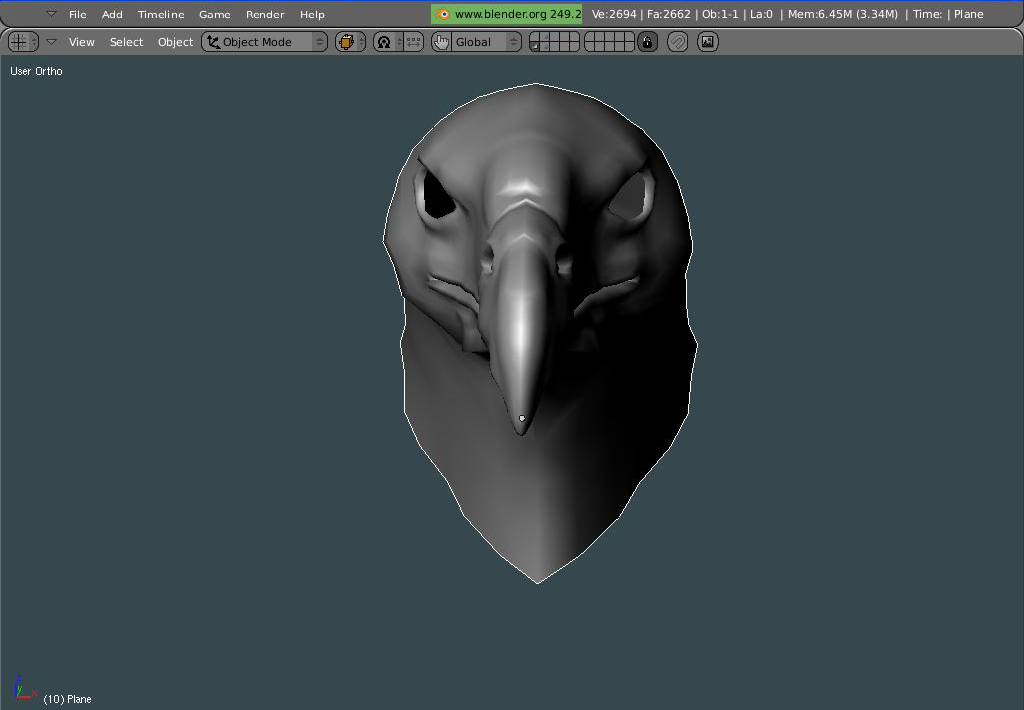Image resolution: width=1024 pixels, height=710 pixels.
Task: Open the Select menu in the 3D view header
Action: tap(126, 42)
